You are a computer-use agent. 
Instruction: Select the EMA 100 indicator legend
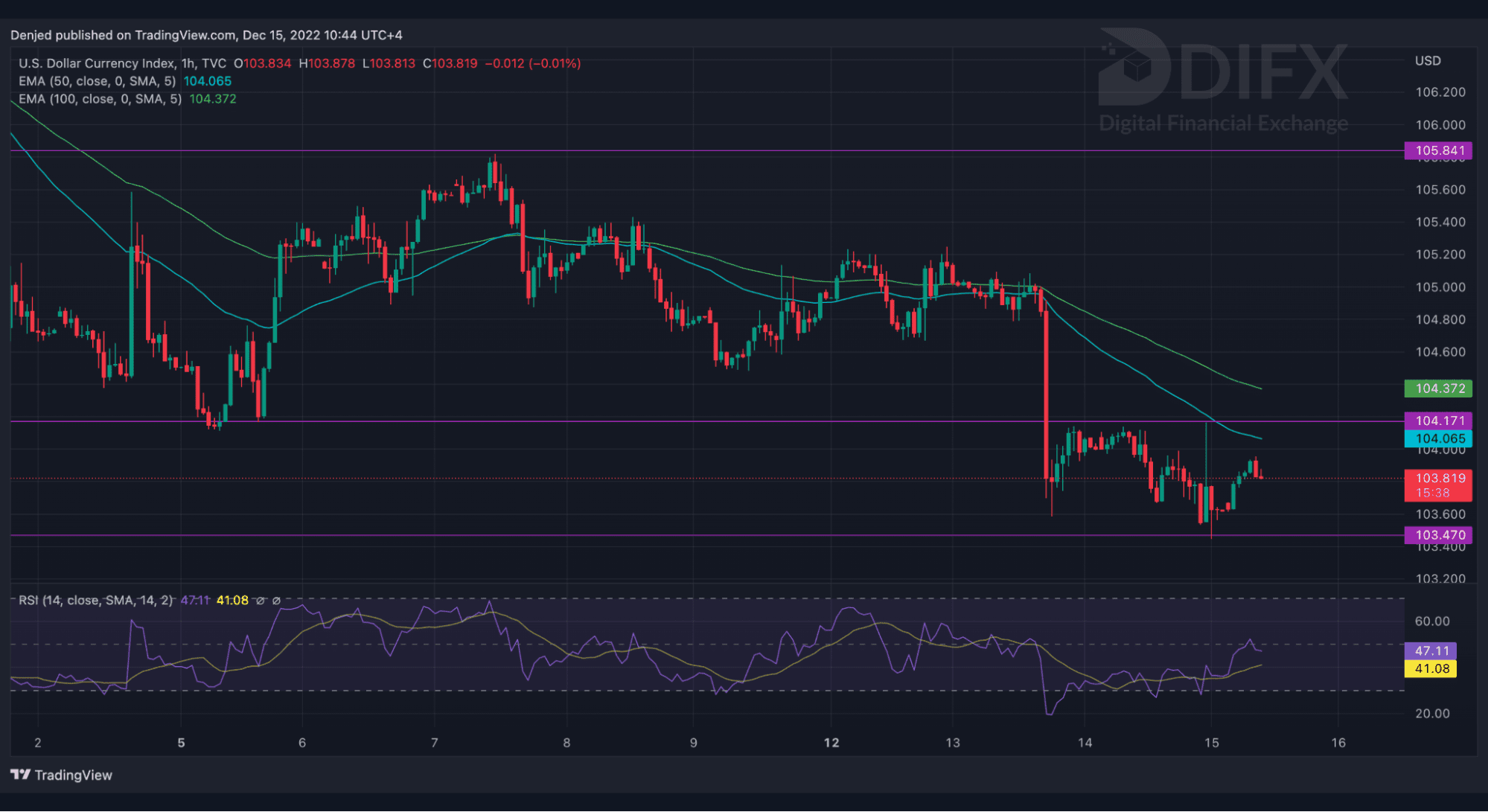[x=100, y=99]
